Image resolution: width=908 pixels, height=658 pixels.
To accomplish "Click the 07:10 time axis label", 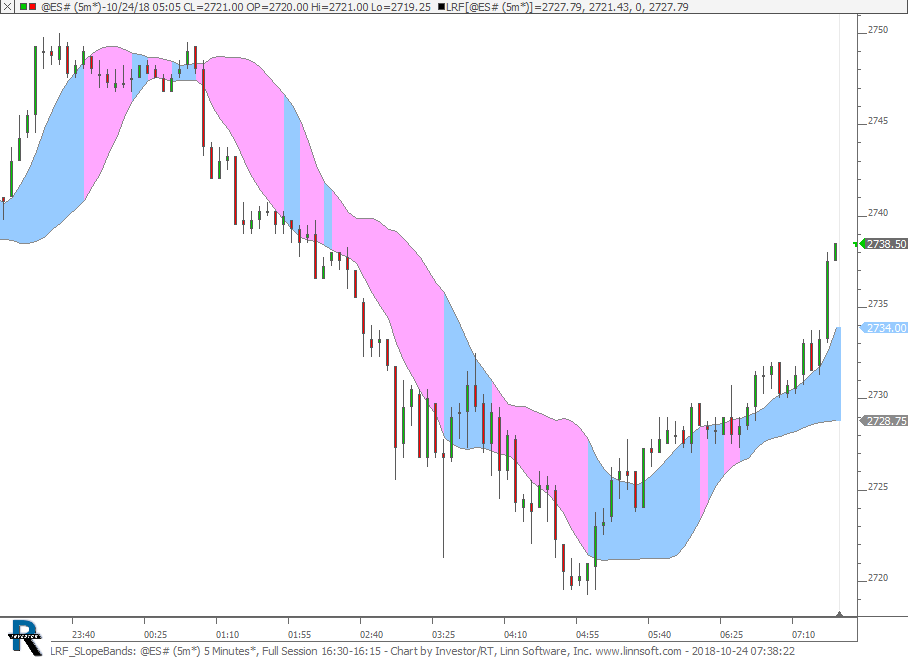I will click(803, 634).
